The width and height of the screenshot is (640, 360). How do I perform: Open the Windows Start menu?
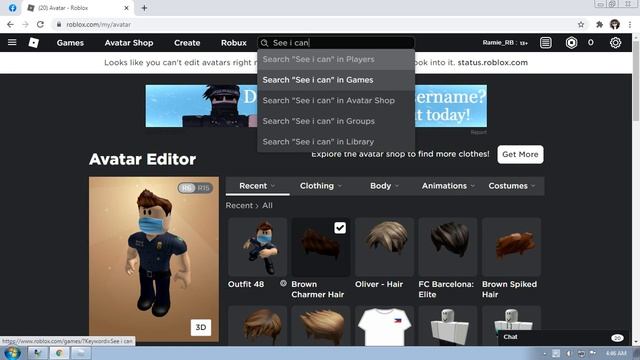(x=12, y=353)
